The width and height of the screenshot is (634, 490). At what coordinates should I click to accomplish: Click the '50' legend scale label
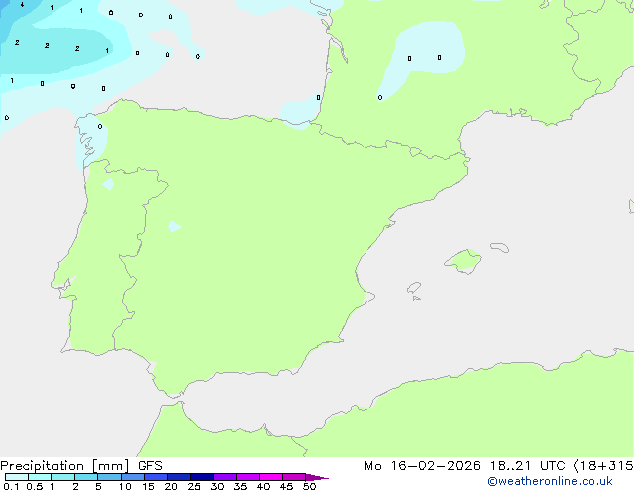point(309,486)
